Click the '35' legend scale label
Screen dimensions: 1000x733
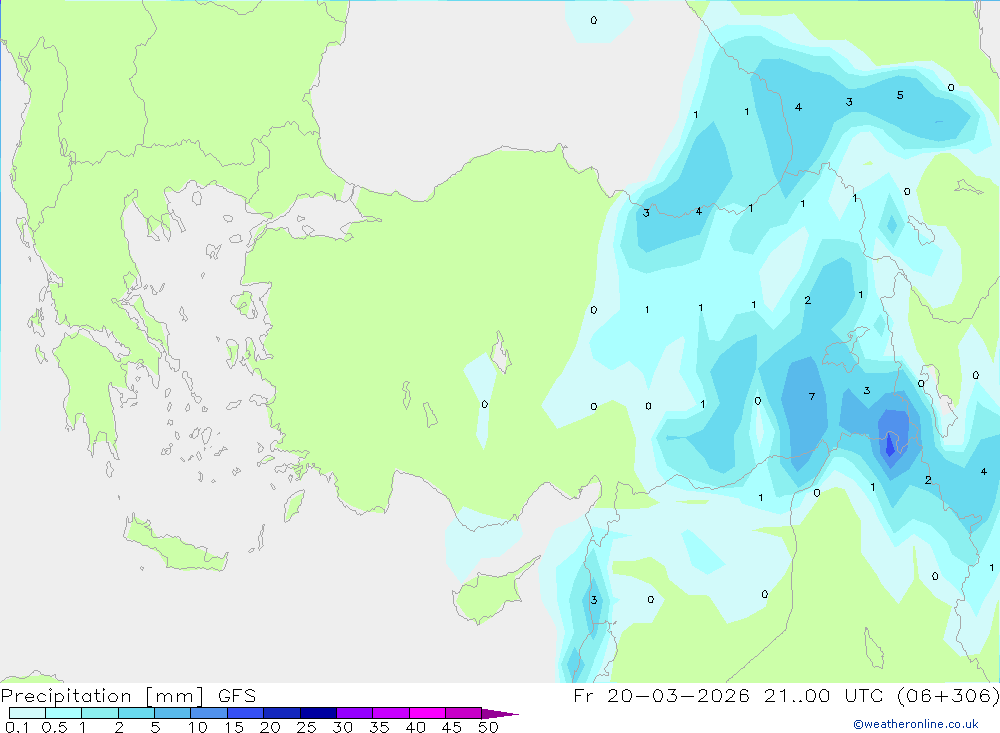379,727
